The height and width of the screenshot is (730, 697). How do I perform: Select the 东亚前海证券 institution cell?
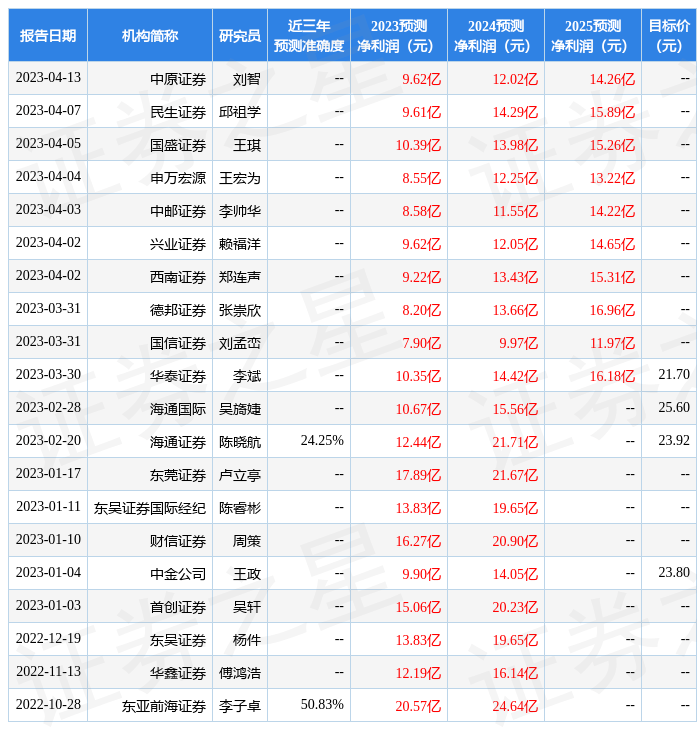point(164,706)
